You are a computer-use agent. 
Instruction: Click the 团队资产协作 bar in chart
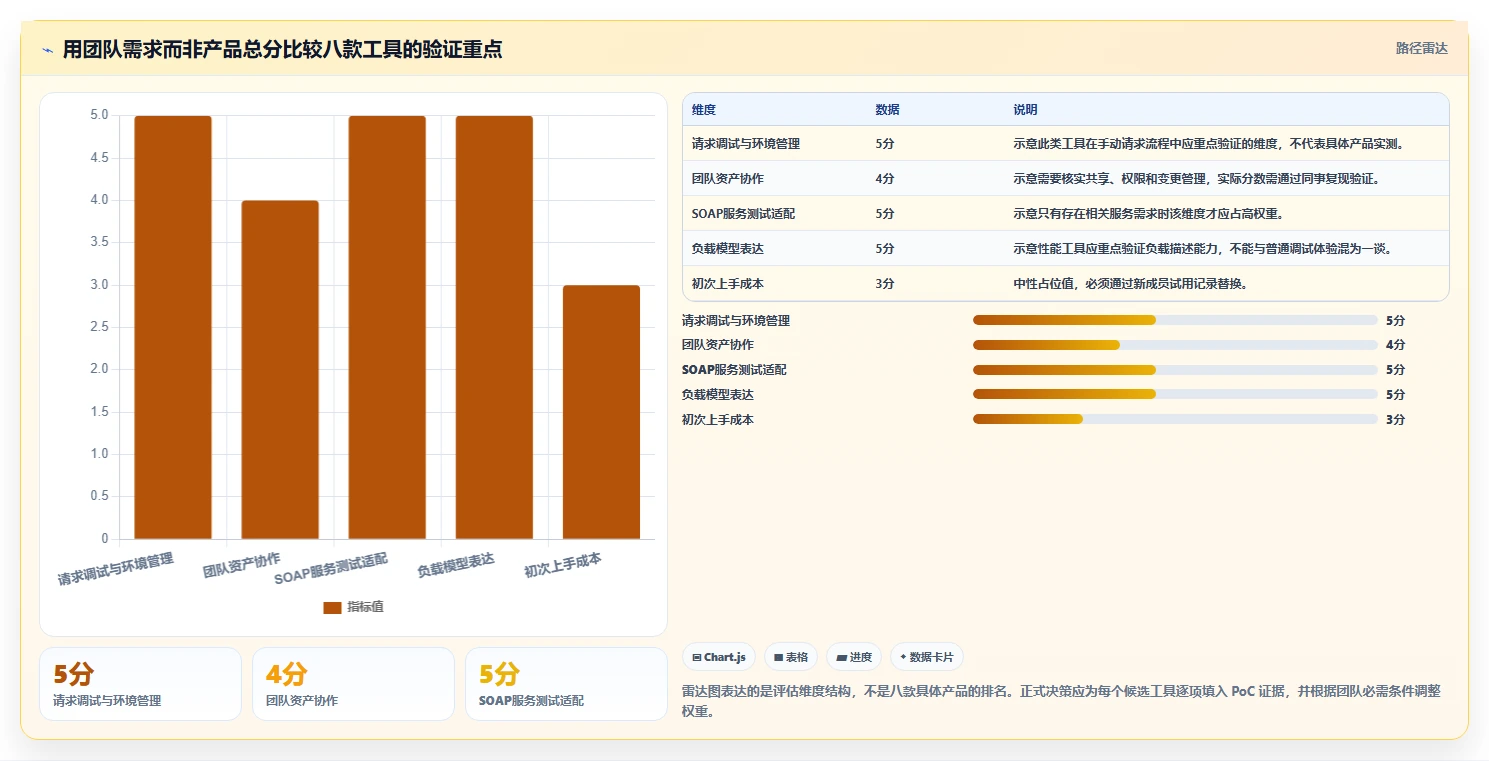coord(280,370)
